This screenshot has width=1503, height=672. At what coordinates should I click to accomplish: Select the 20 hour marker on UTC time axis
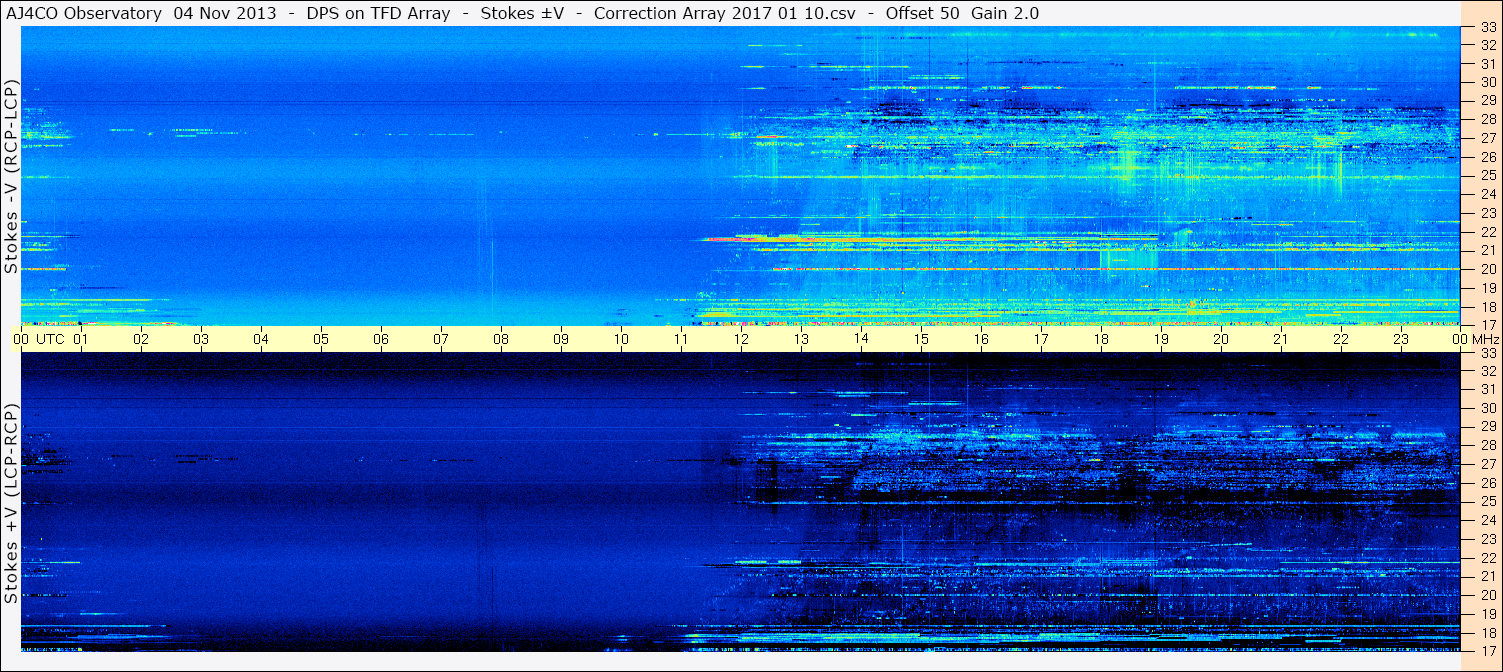(1221, 339)
